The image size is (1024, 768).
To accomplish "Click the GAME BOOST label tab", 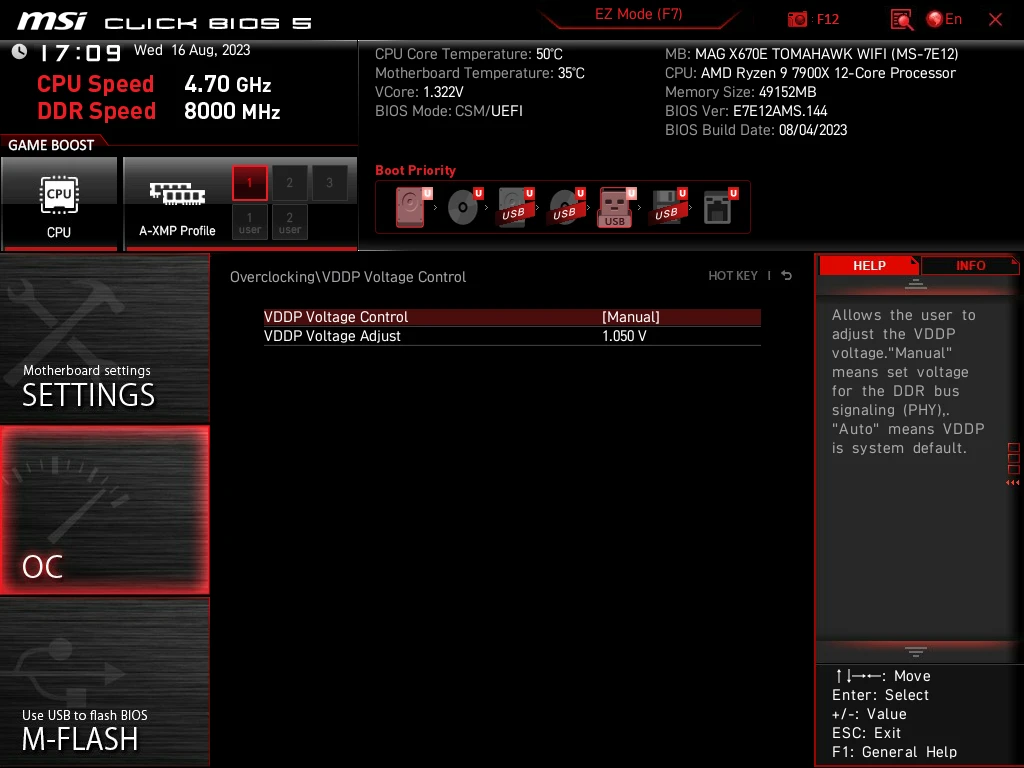I will (x=51, y=145).
